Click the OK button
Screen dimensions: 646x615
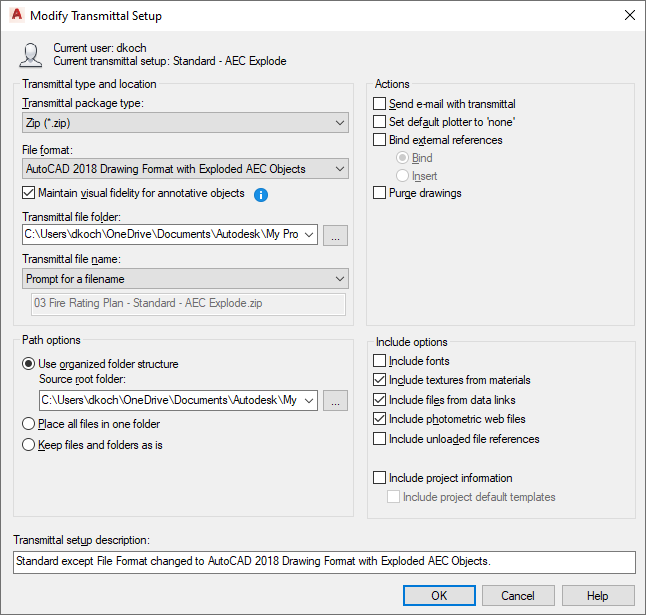(439, 596)
